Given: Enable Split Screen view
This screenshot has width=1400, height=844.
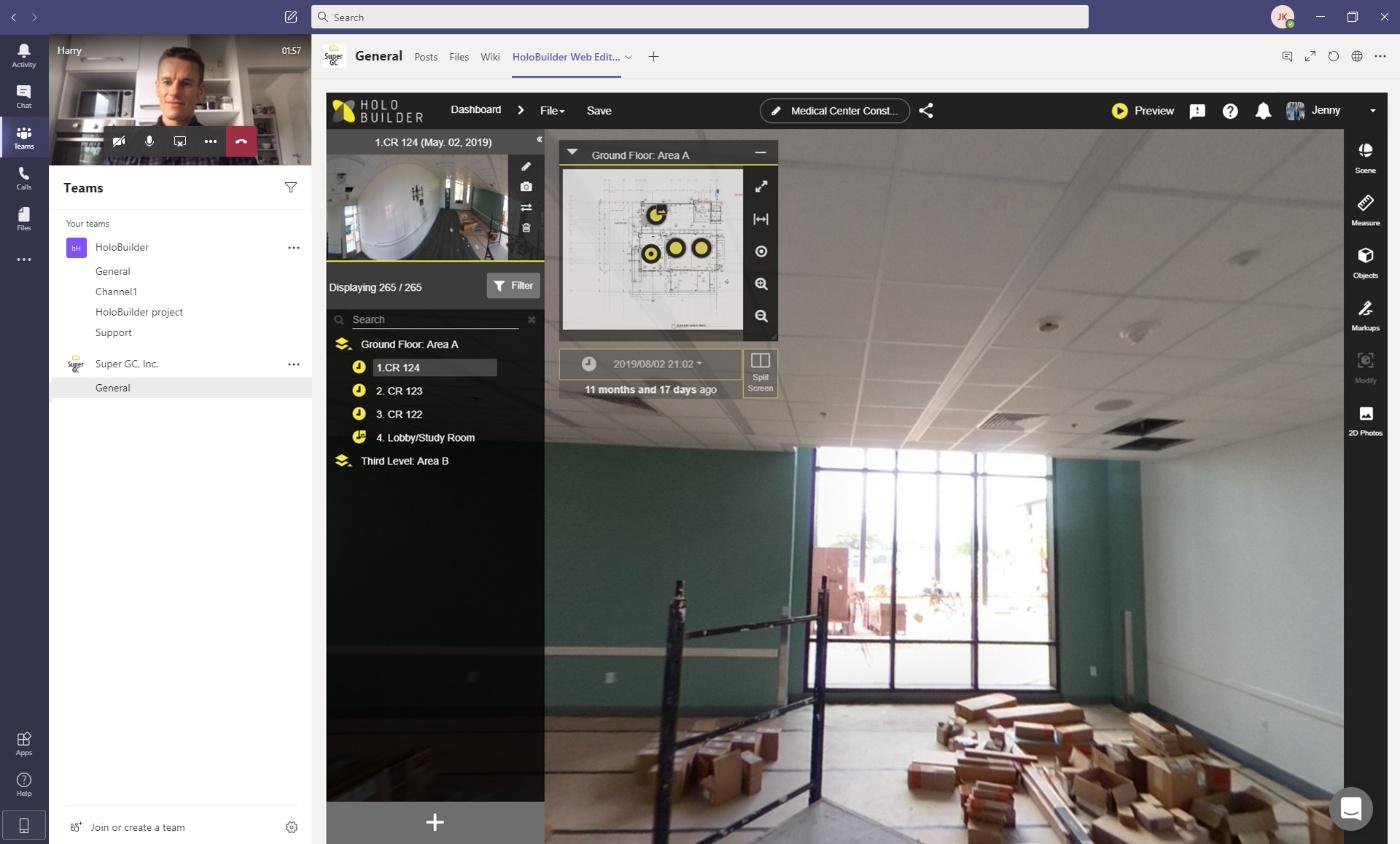Looking at the screenshot, I should click(x=760, y=373).
